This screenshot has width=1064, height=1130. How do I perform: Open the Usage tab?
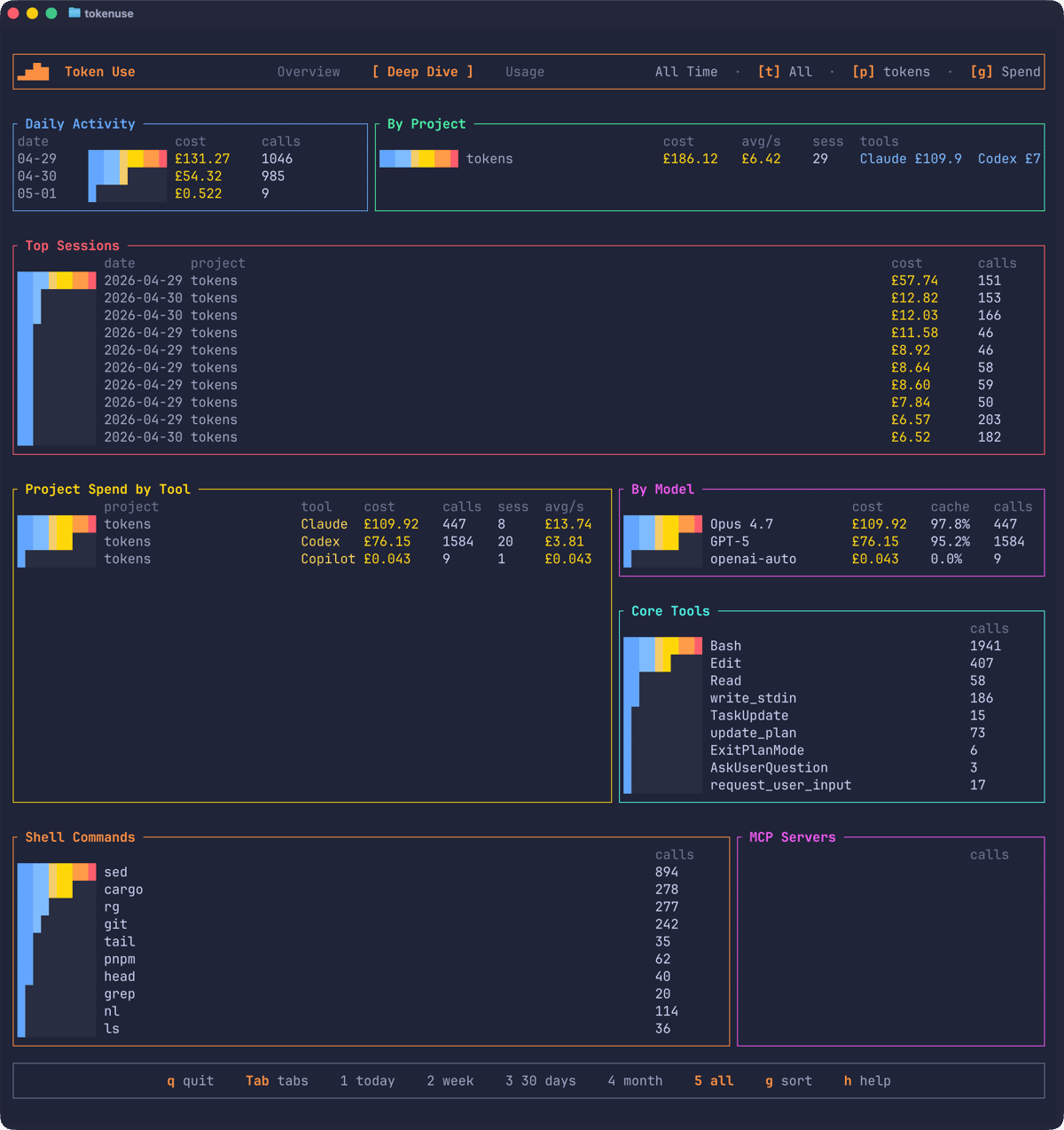pos(525,72)
